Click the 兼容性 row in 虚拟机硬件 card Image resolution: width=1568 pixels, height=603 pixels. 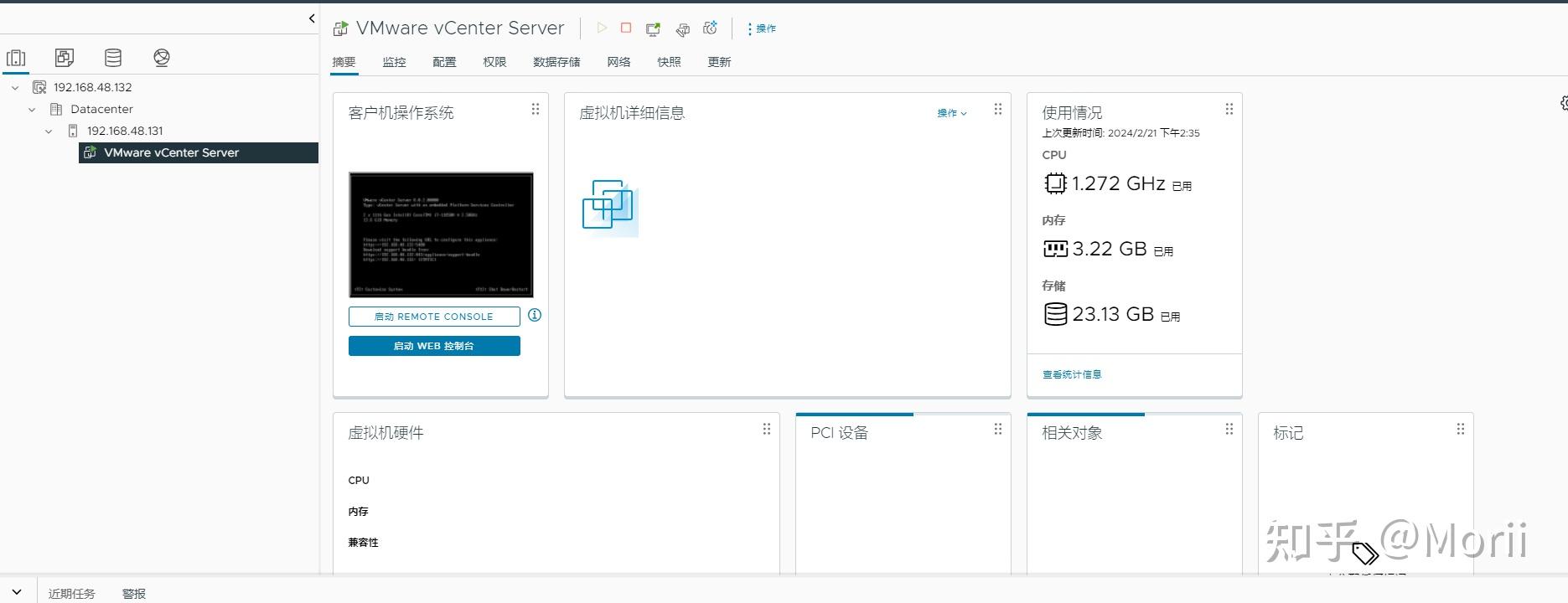(363, 543)
